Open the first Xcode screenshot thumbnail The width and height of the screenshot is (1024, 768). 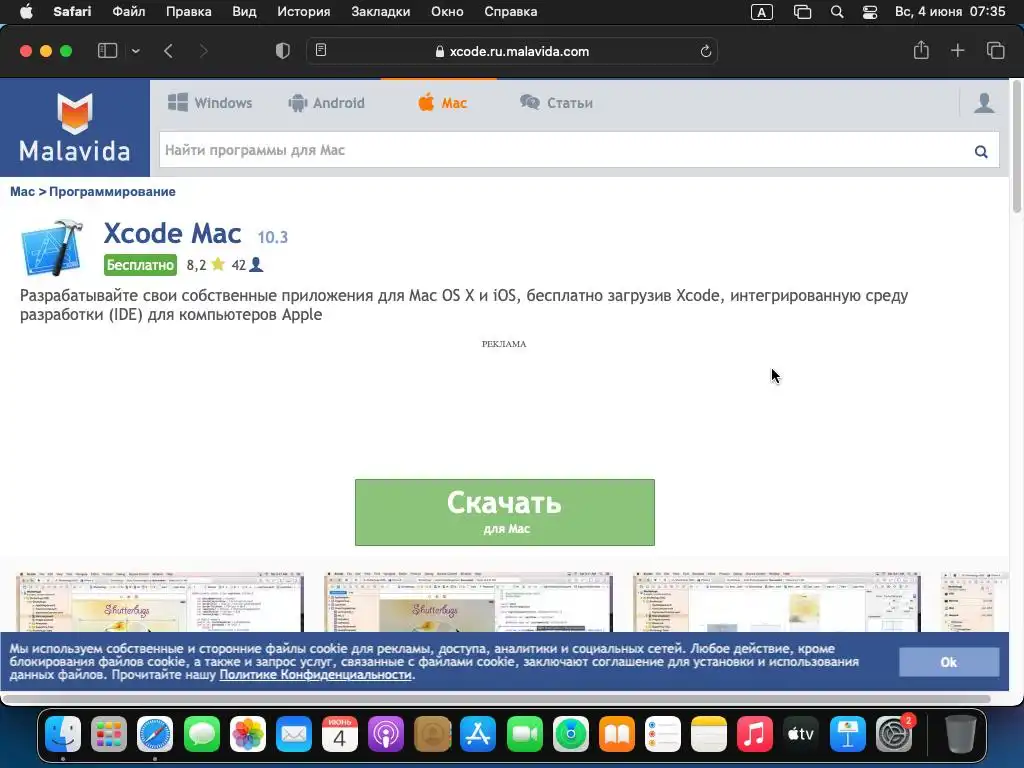[159, 601]
